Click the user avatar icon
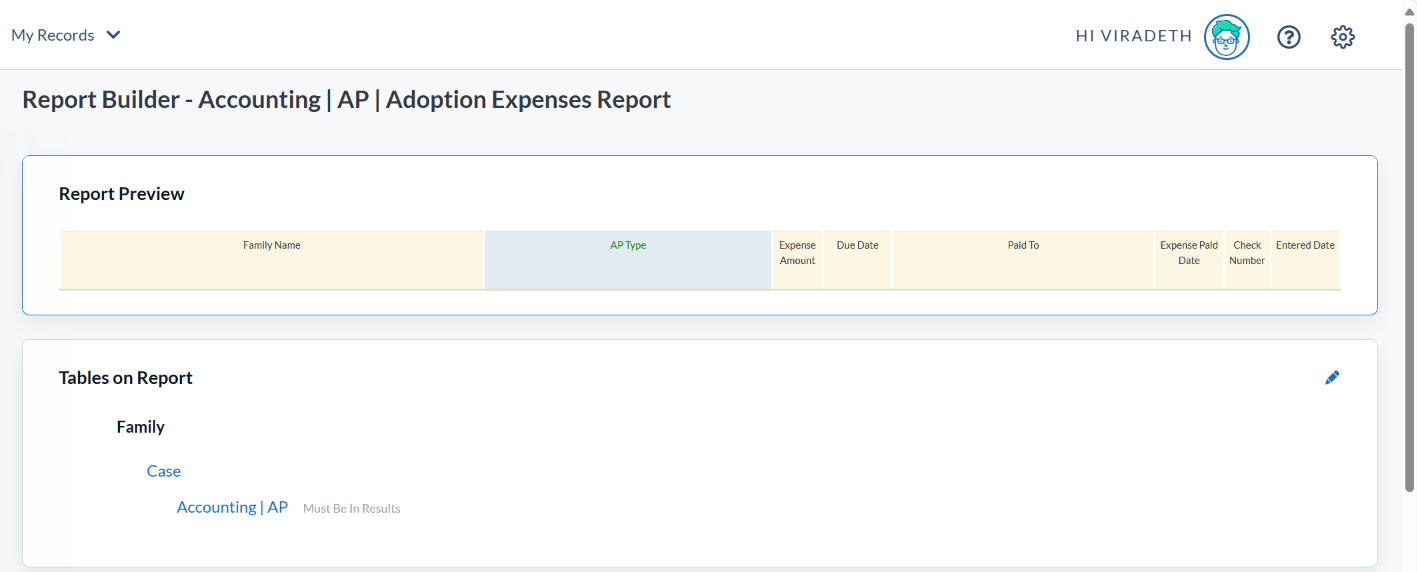This screenshot has height=572, width=1417. coord(1227,37)
